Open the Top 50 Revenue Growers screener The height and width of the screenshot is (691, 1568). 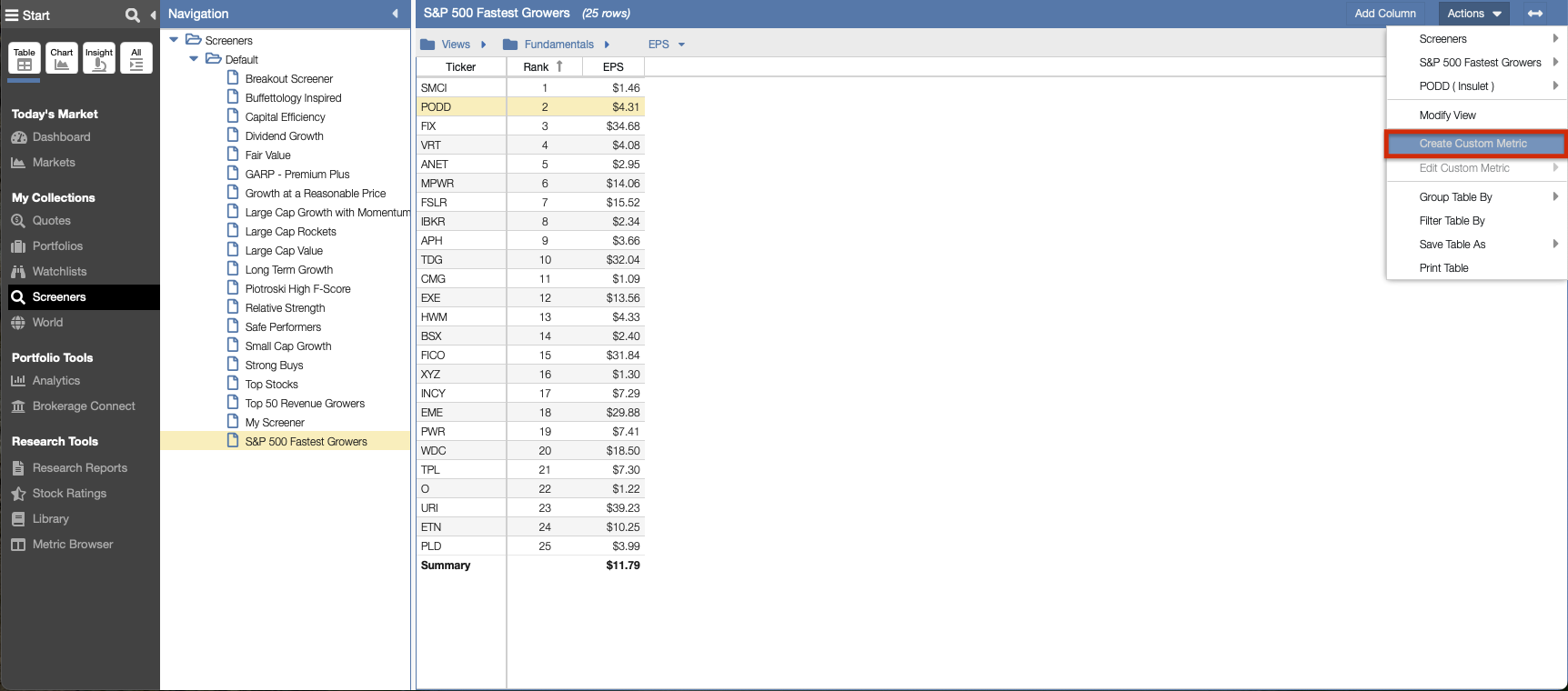305,404
